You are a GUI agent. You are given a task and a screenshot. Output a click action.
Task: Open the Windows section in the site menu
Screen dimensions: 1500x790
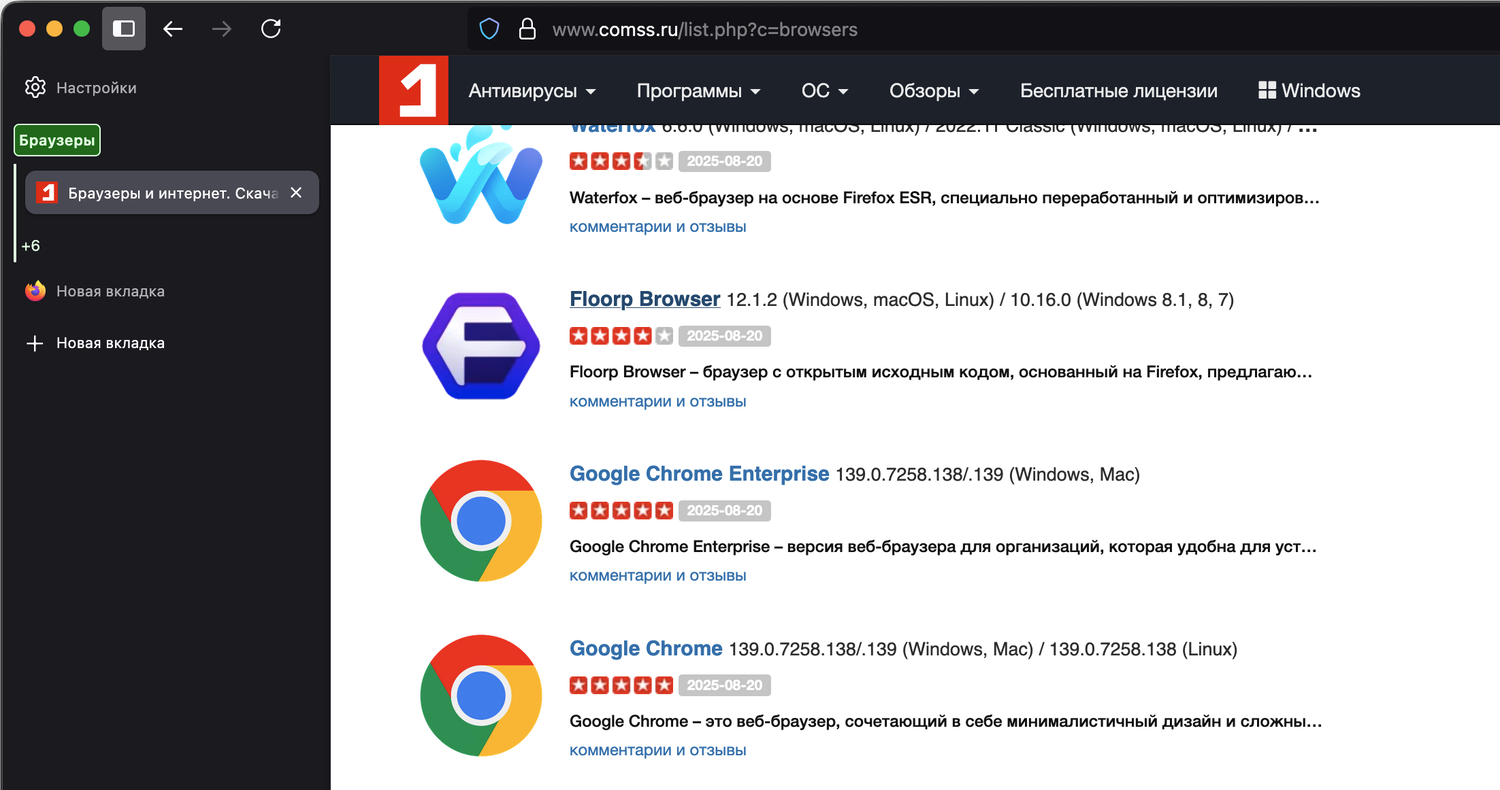pos(1309,91)
